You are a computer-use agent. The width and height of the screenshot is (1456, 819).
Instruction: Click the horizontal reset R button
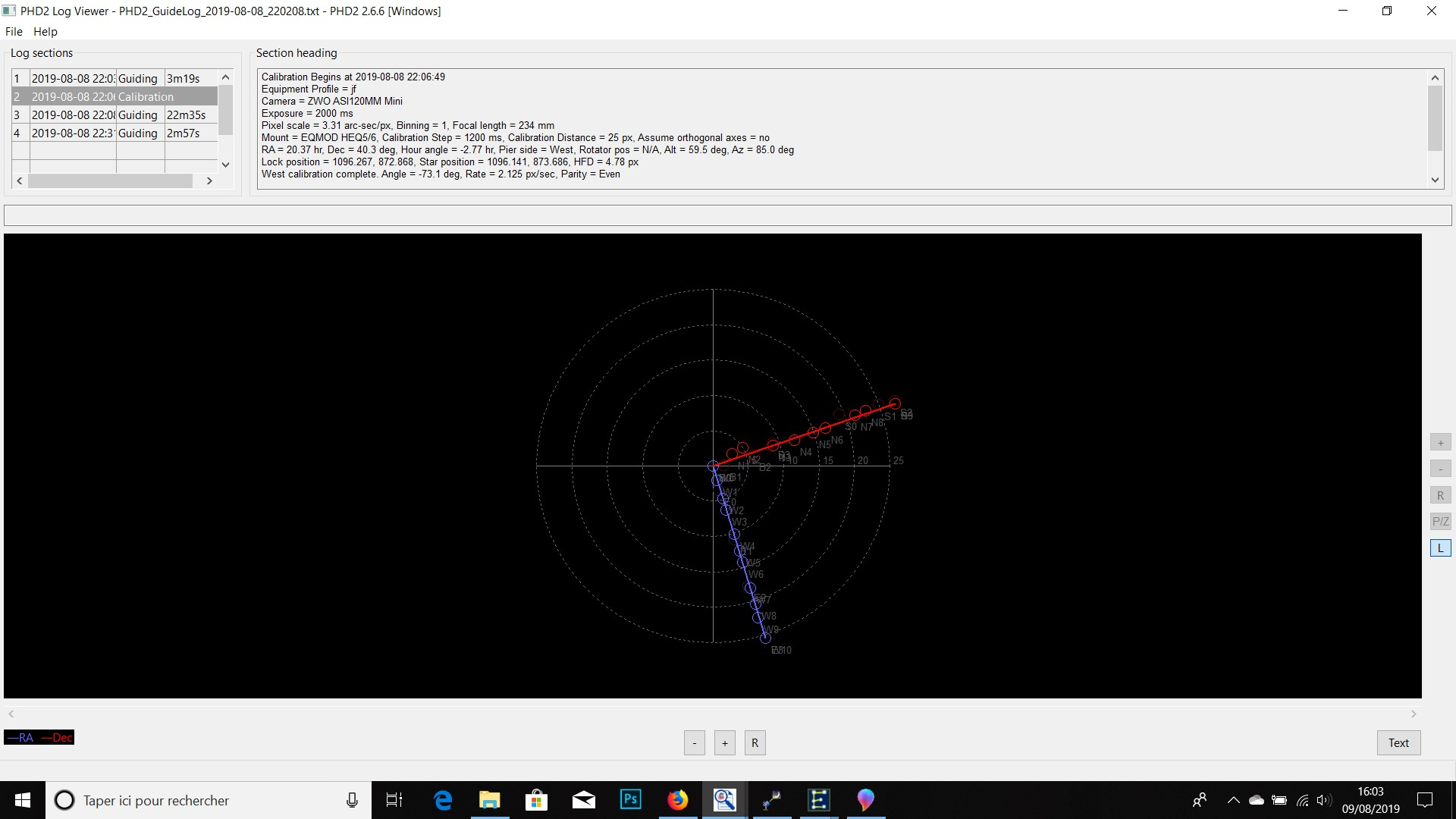[x=755, y=743]
